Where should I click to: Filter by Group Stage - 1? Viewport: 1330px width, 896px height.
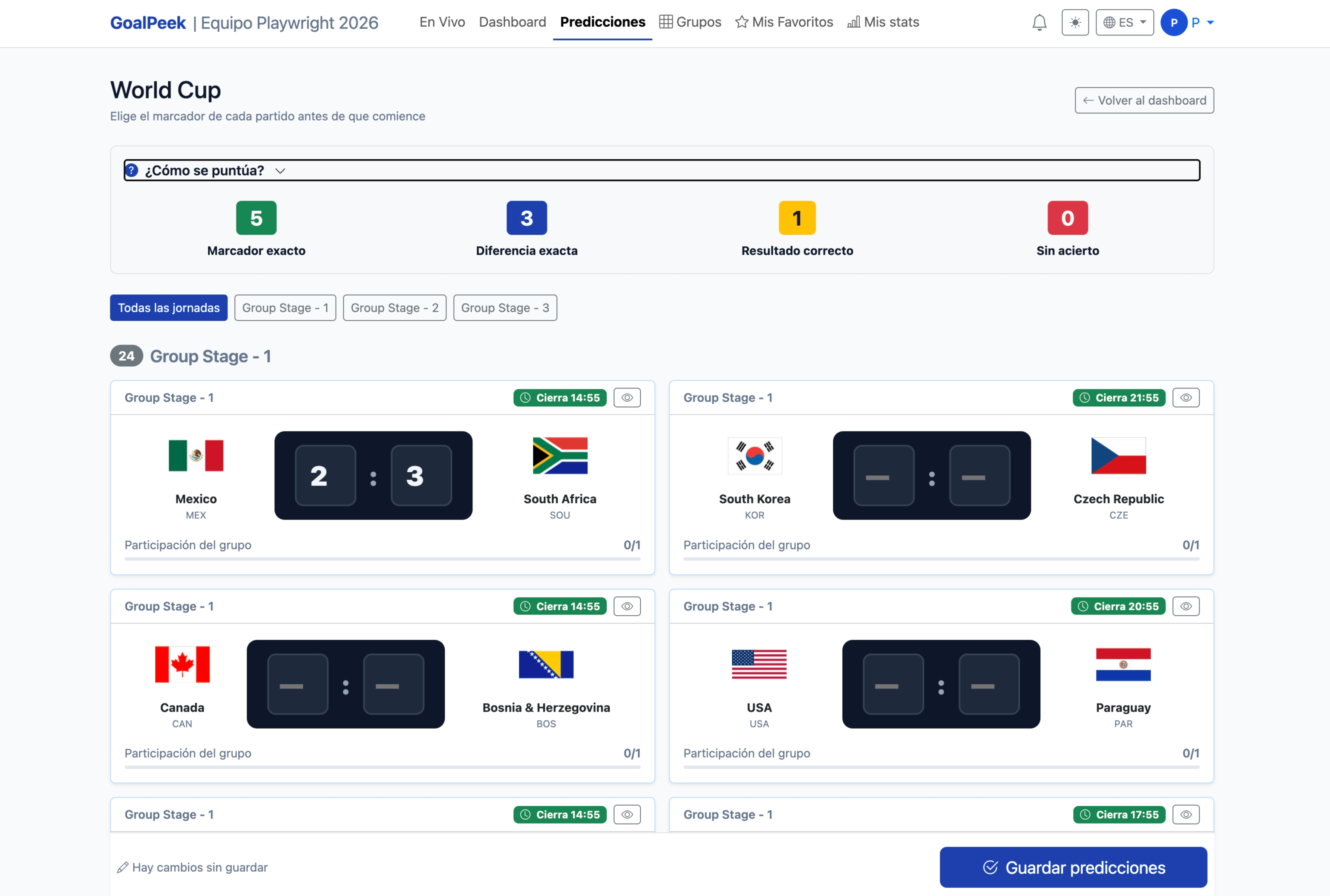coord(285,308)
